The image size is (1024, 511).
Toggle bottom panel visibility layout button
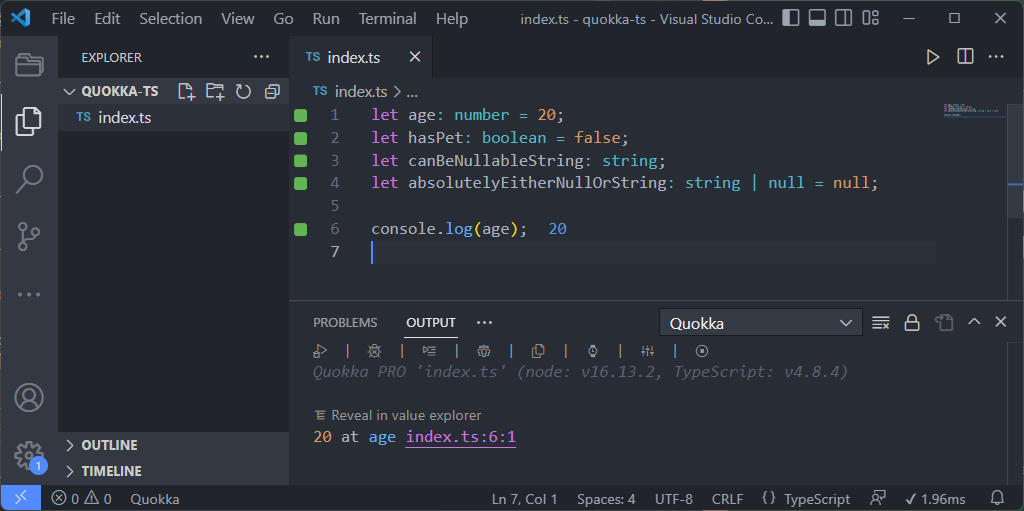coord(817,18)
